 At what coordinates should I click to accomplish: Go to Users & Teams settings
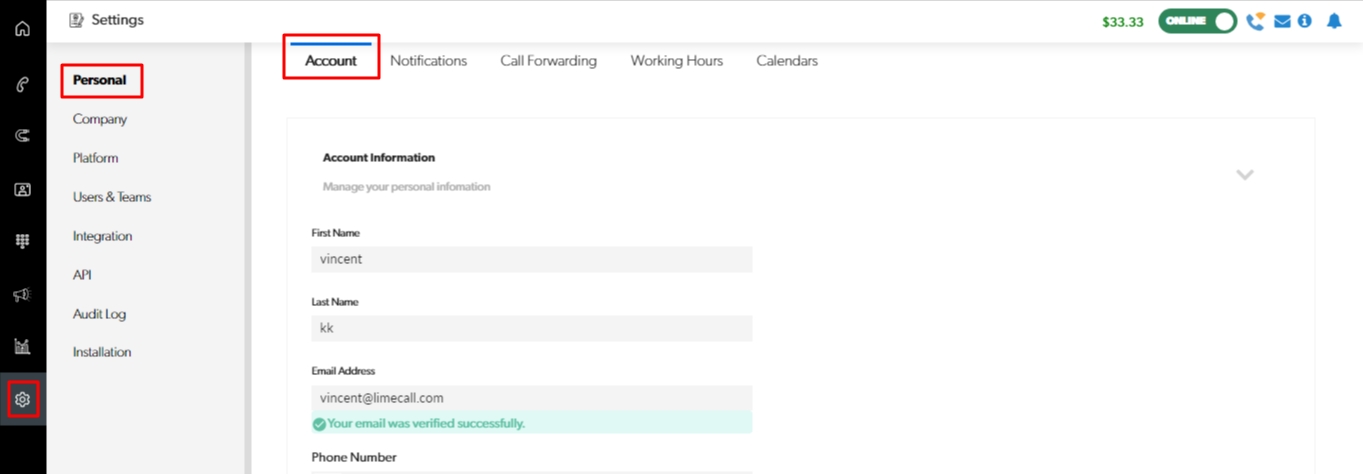[112, 197]
